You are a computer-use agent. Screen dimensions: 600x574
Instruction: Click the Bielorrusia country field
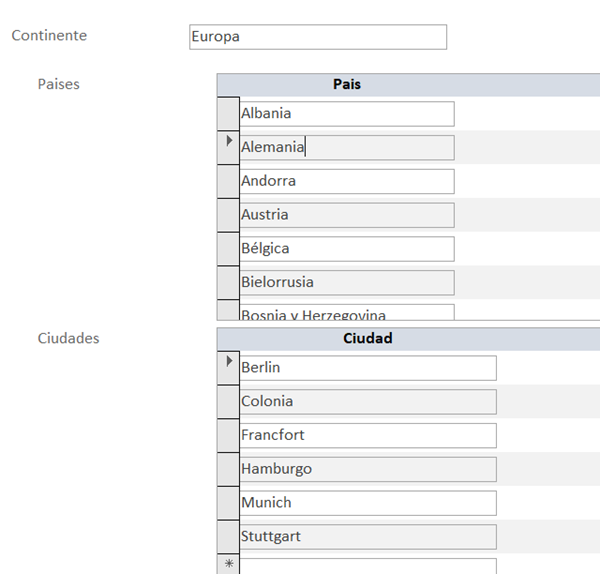pyautogui.click(x=346, y=283)
